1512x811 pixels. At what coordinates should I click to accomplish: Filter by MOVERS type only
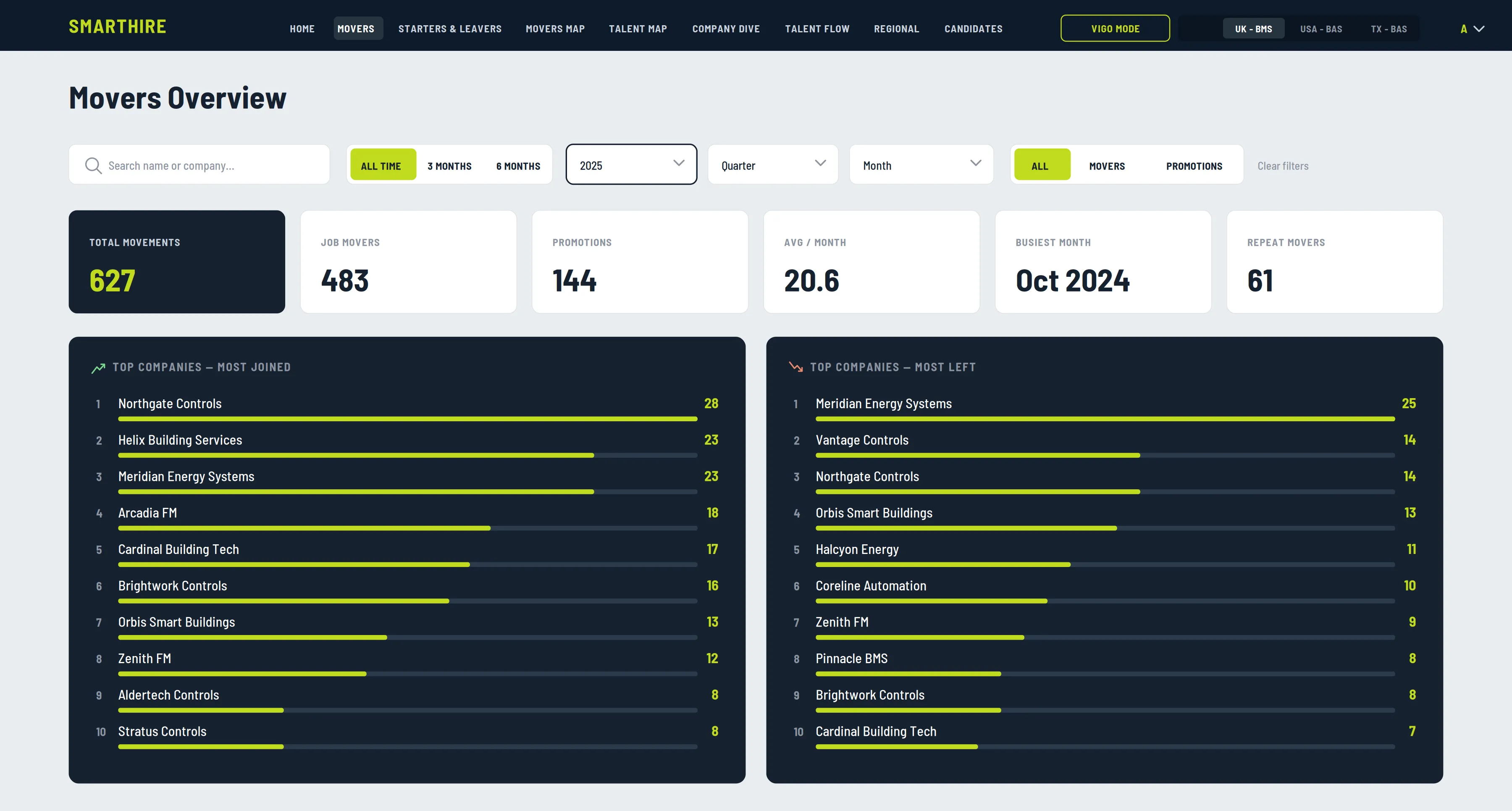[x=1107, y=166]
